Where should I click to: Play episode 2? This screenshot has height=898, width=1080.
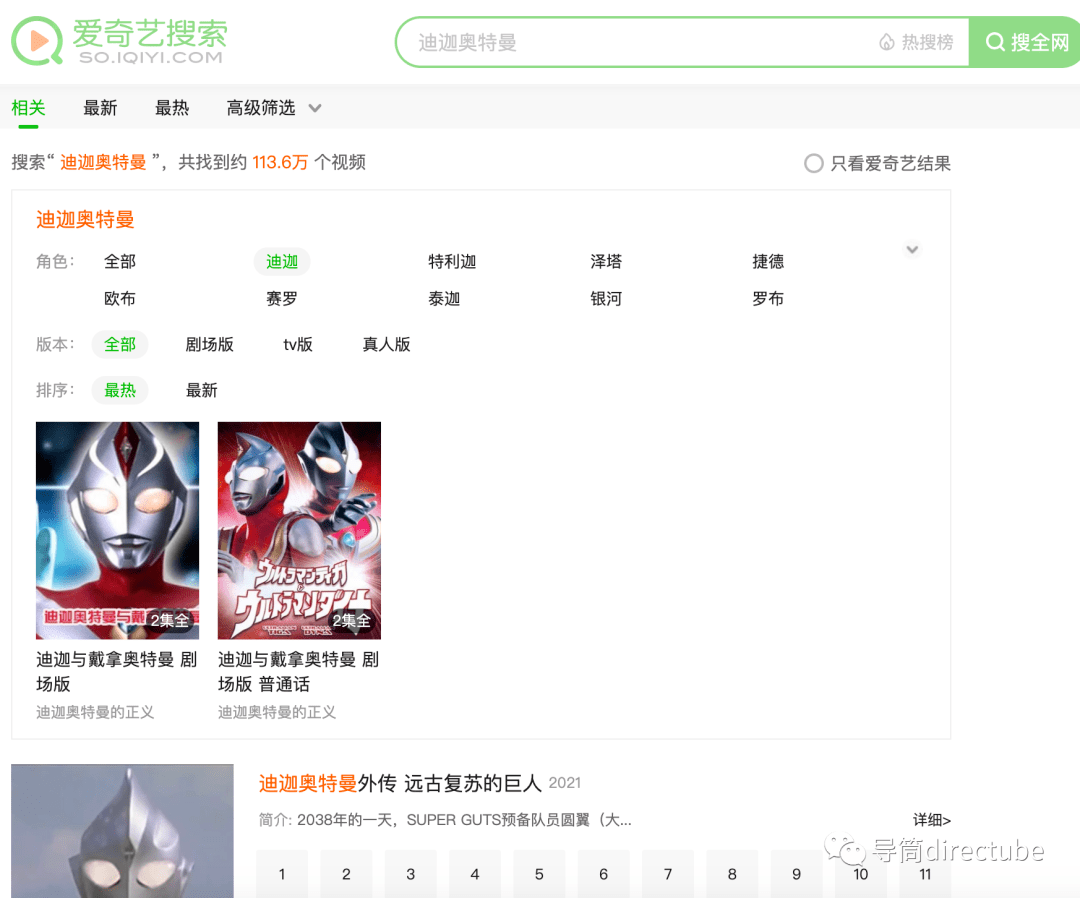[346, 874]
